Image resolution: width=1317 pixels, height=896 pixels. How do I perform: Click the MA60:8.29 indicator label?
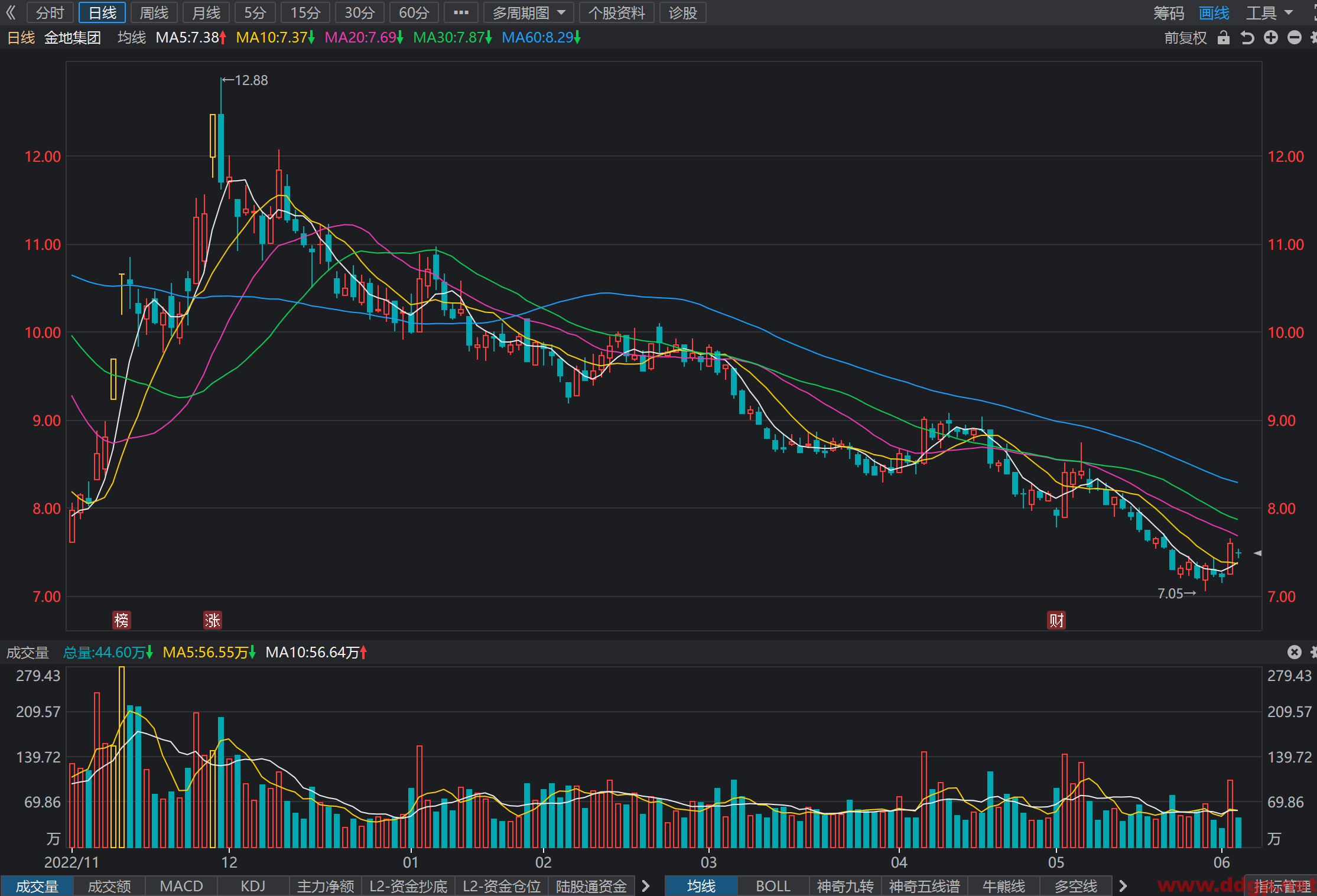click(x=541, y=38)
